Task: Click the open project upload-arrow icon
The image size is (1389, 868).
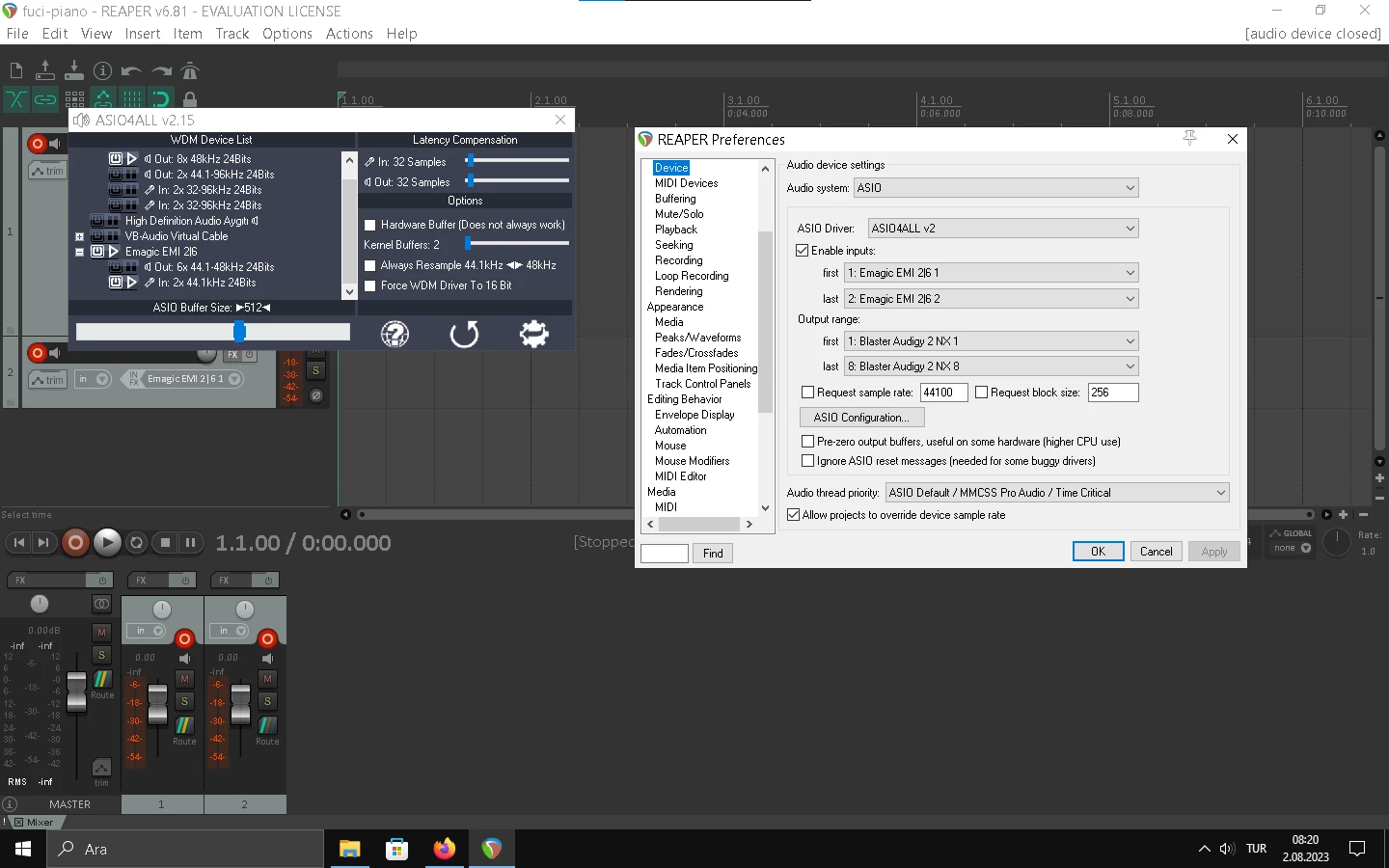Action: click(44, 70)
